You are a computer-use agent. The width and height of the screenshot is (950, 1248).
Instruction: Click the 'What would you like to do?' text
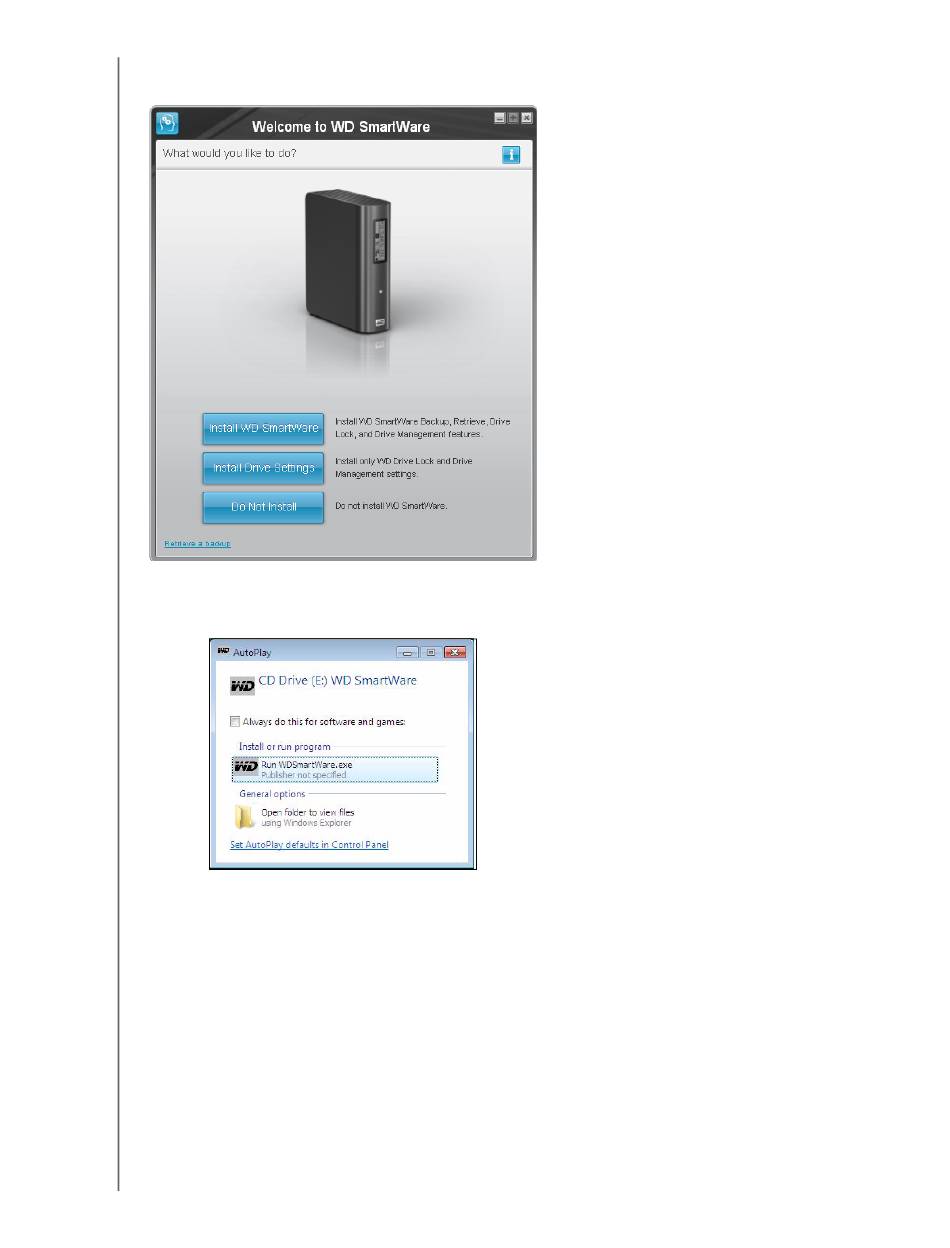(x=230, y=154)
